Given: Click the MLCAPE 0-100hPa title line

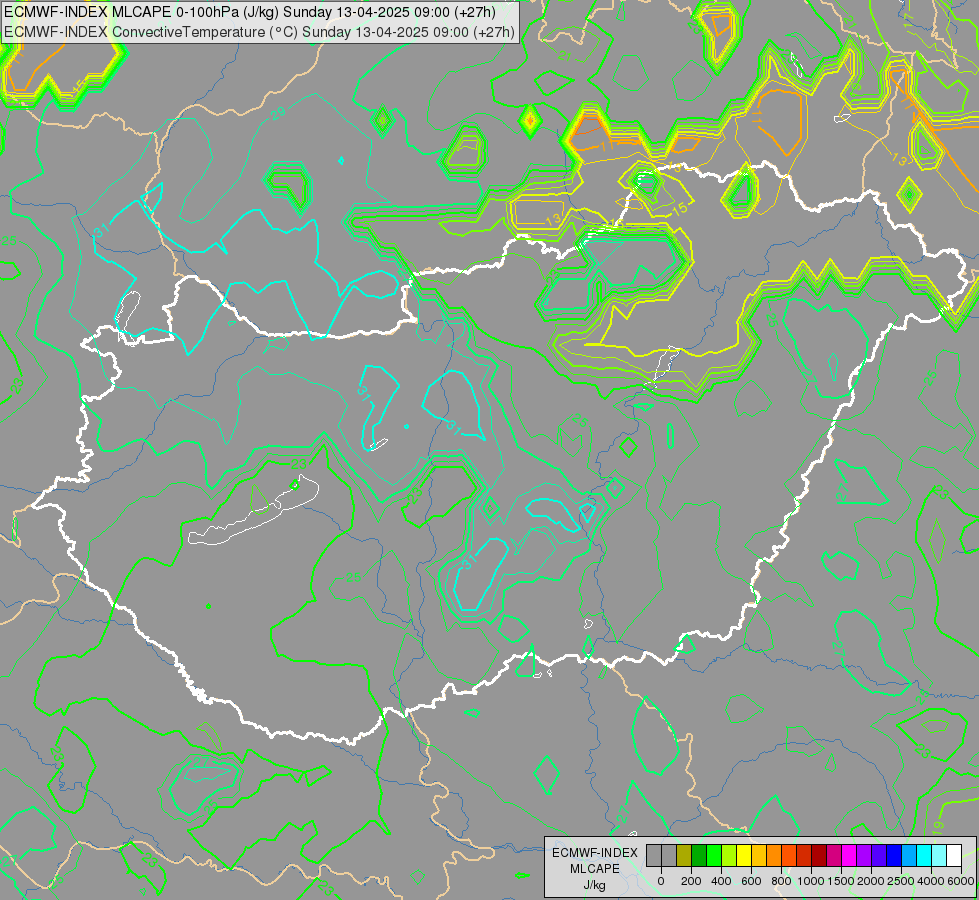Looking at the screenshot, I should pos(250,12).
